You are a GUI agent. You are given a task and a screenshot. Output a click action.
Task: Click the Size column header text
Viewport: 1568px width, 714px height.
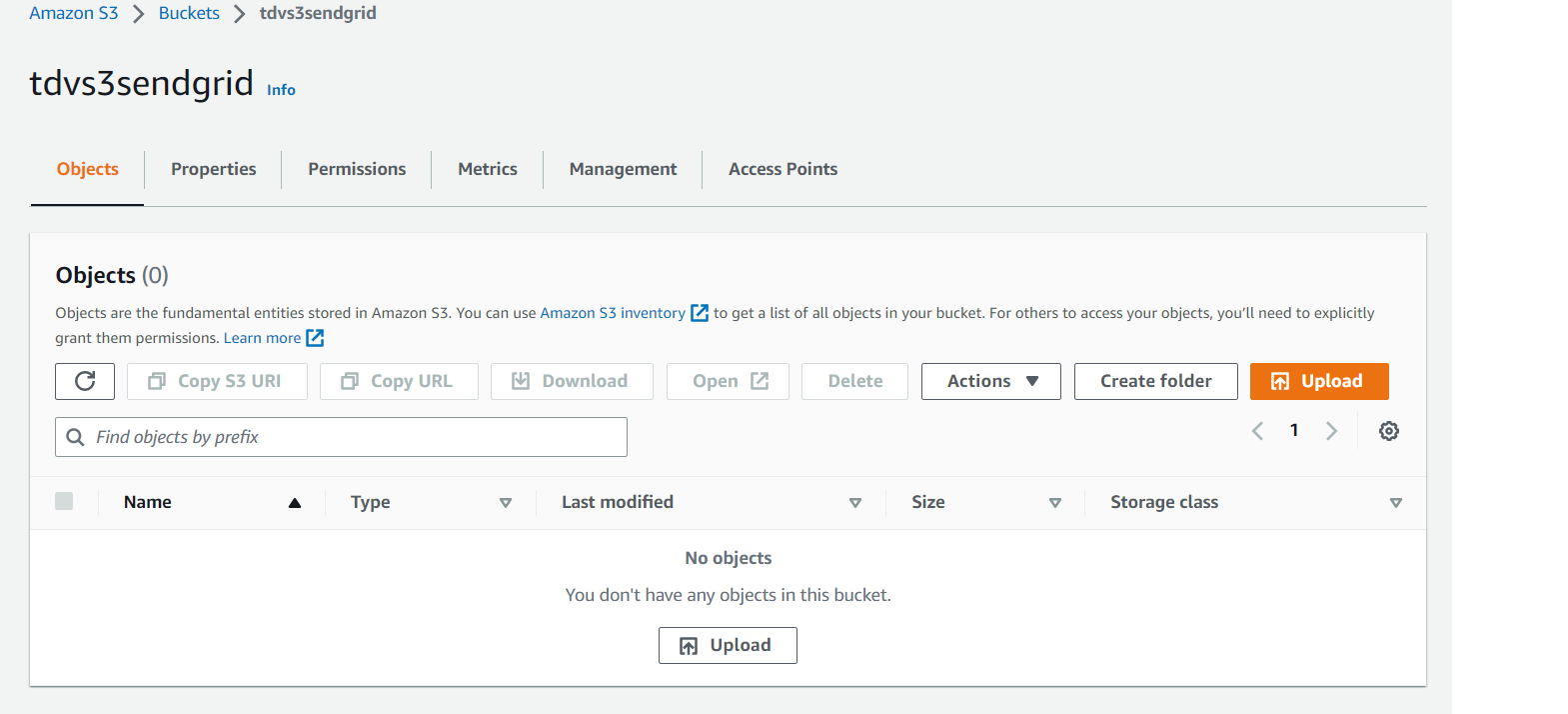click(928, 502)
